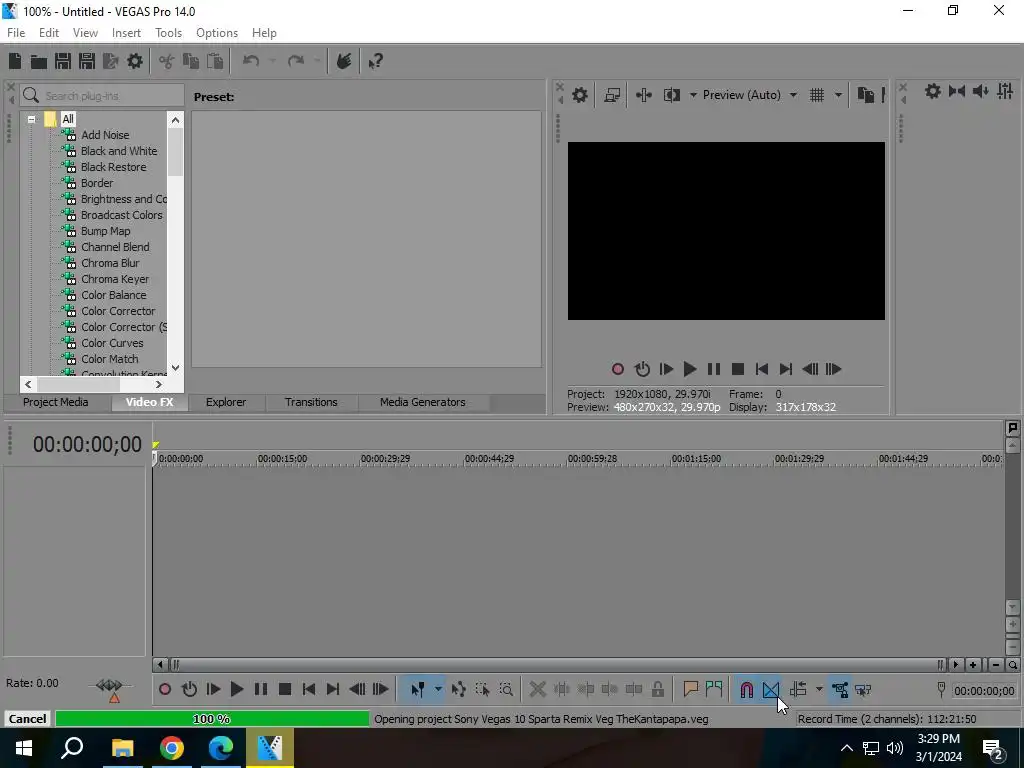The height and width of the screenshot is (768, 1024).
Task: Open master bus audio properties gear
Action: [933, 91]
